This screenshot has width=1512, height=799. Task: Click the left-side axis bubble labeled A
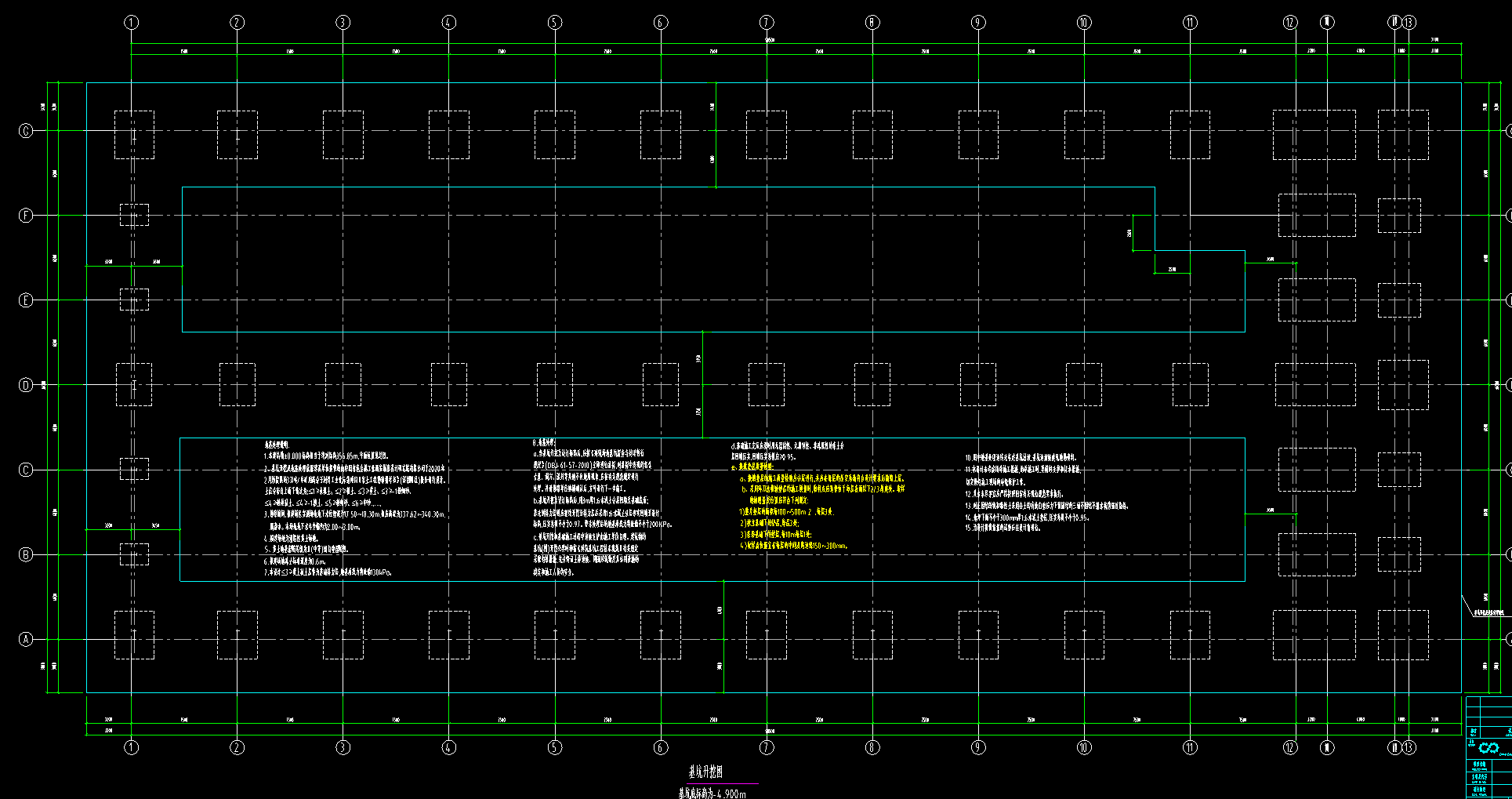pyautogui.click(x=26, y=639)
